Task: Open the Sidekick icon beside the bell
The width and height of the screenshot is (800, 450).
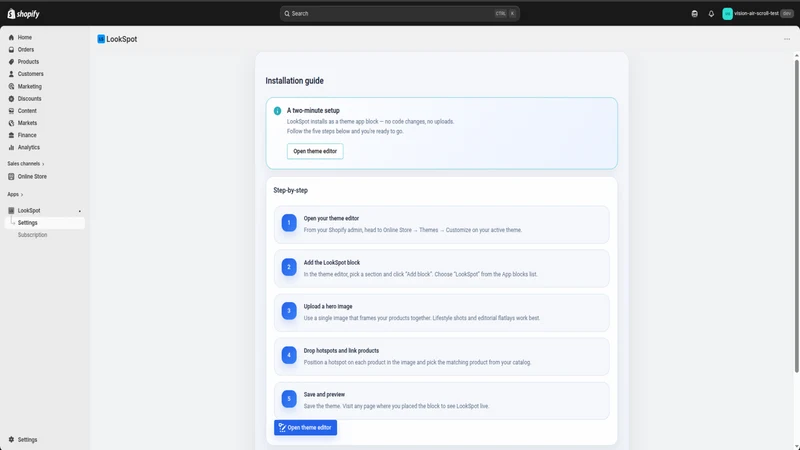Action: point(694,14)
